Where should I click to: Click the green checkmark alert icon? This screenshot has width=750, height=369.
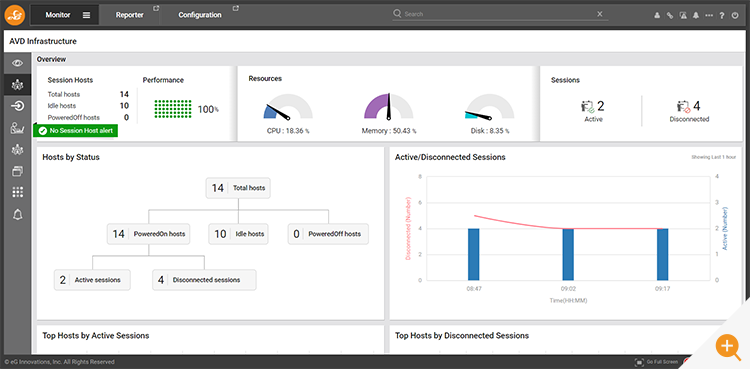click(x=43, y=131)
